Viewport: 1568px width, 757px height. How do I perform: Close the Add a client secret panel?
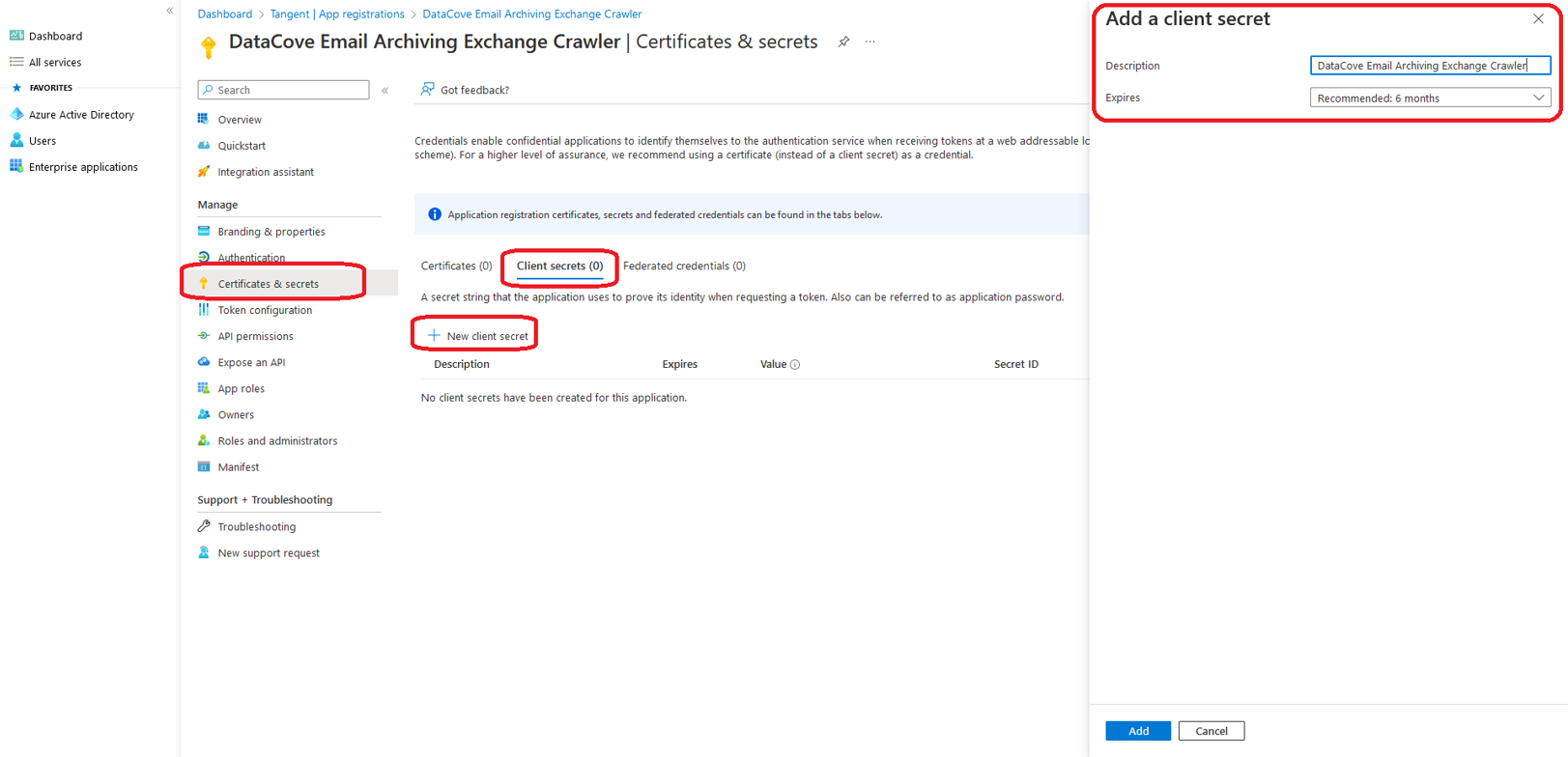1538,19
